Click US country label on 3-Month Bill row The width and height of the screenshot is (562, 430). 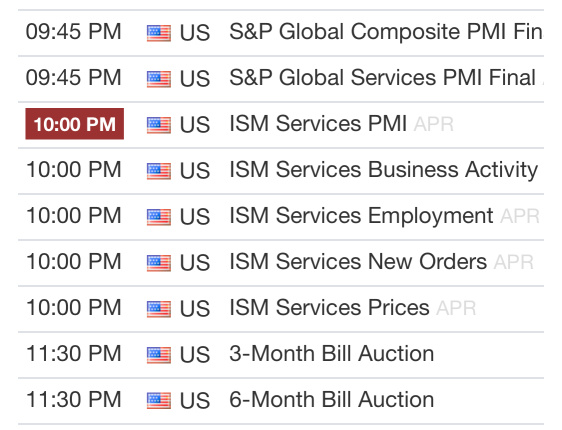point(195,355)
